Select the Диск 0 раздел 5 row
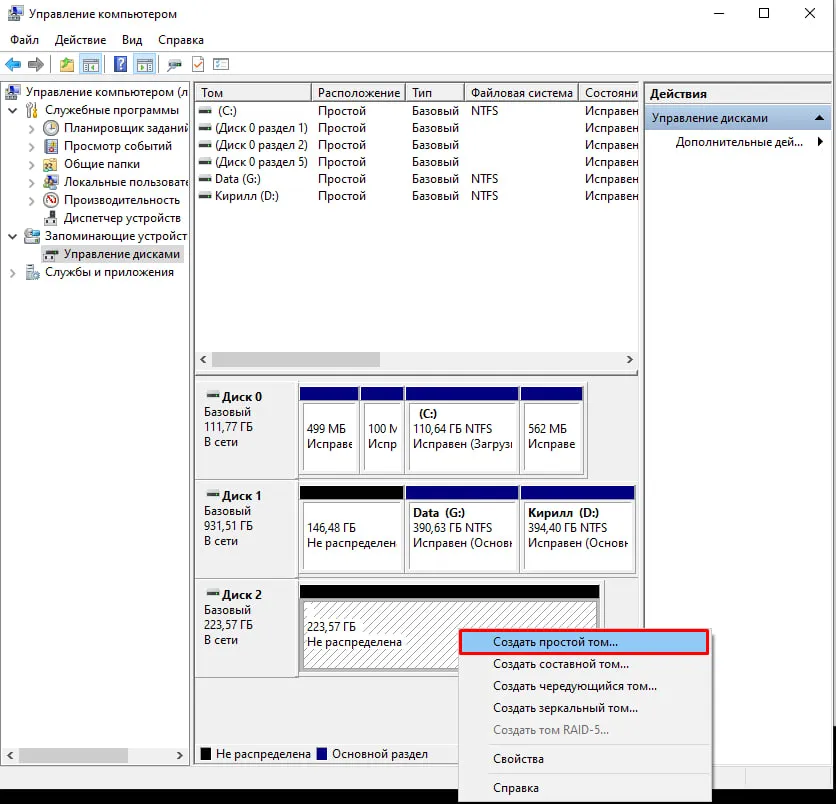This screenshot has height=804, width=836. pos(417,162)
